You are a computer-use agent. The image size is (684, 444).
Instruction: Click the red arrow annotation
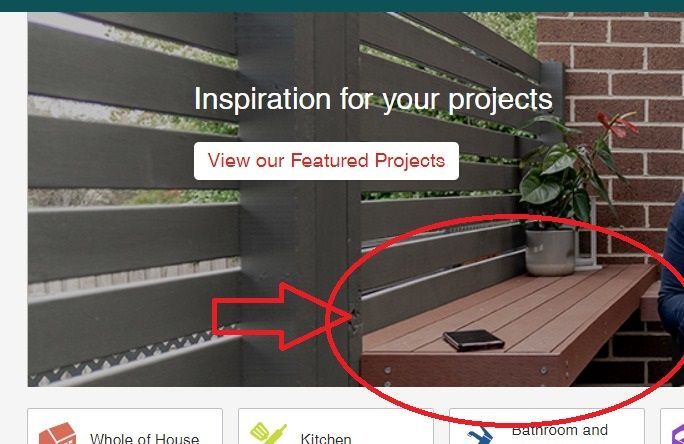281,317
